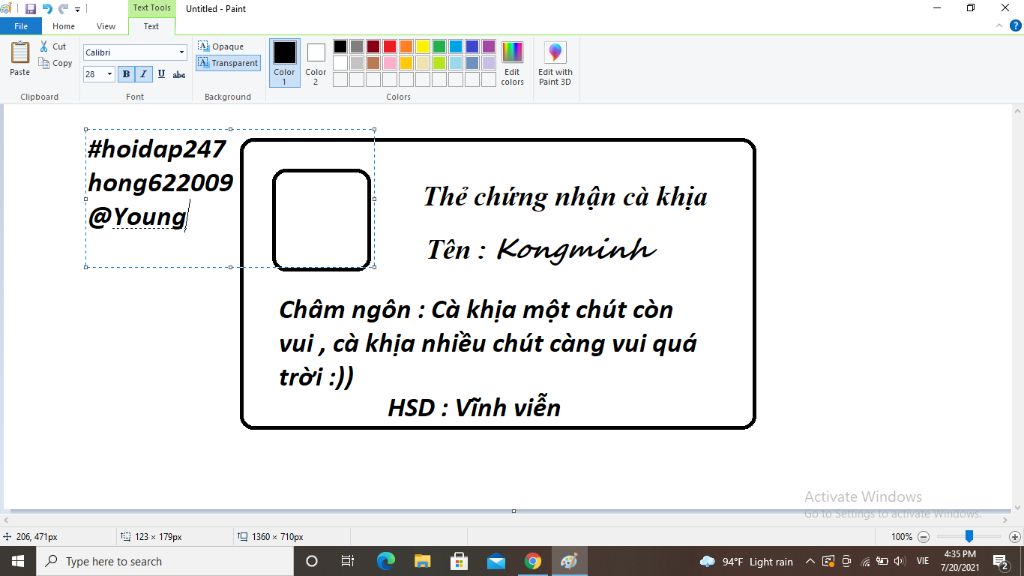
Task: Select the Color 2 background box
Action: [315, 63]
